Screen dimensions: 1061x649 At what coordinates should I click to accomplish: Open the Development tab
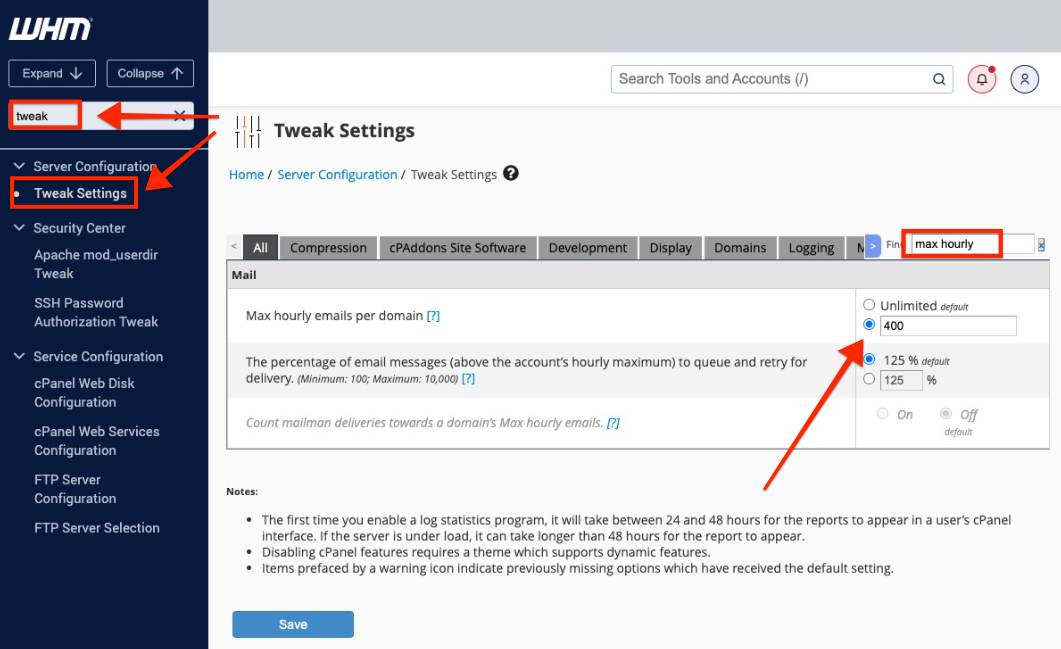coord(587,248)
